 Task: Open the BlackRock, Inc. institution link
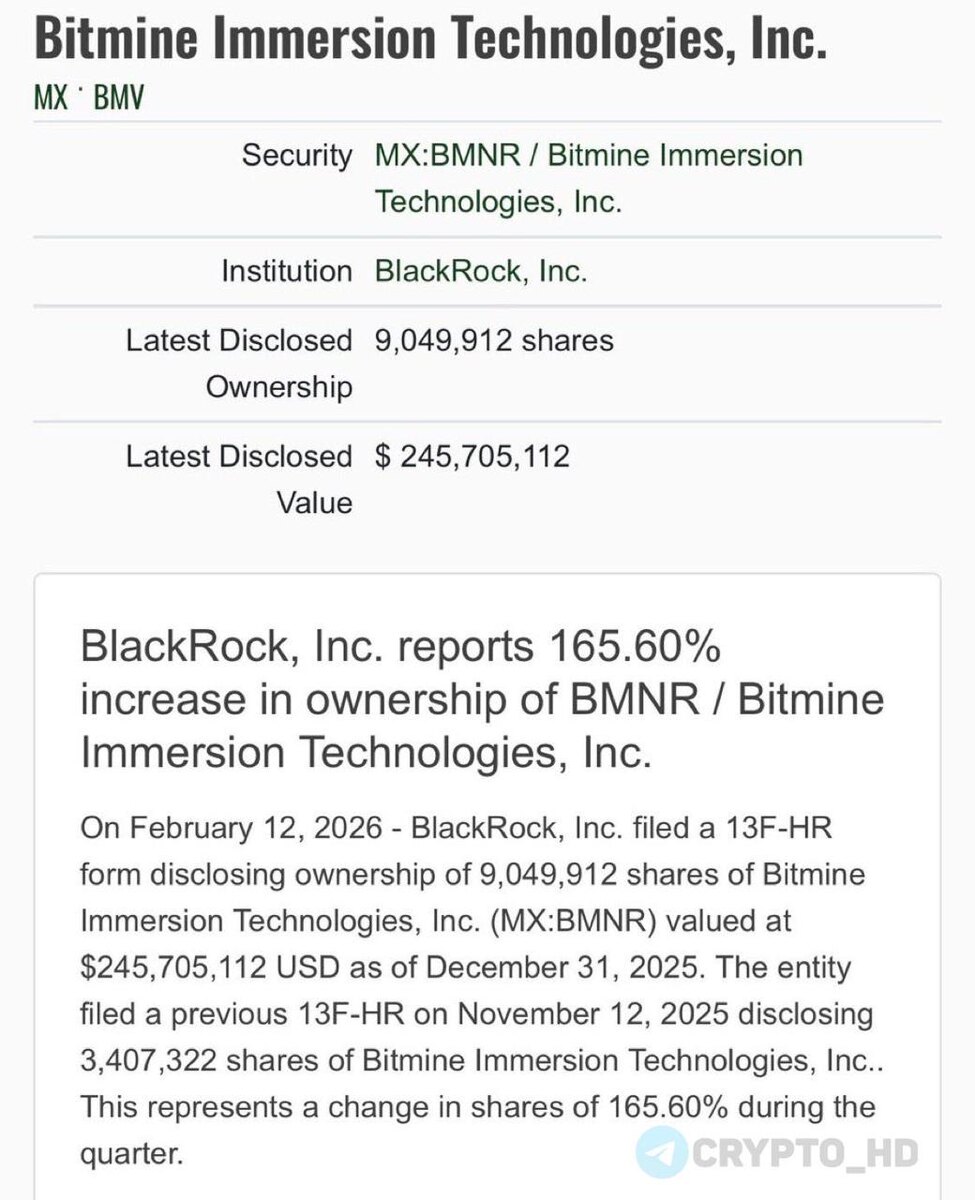point(481,271)
